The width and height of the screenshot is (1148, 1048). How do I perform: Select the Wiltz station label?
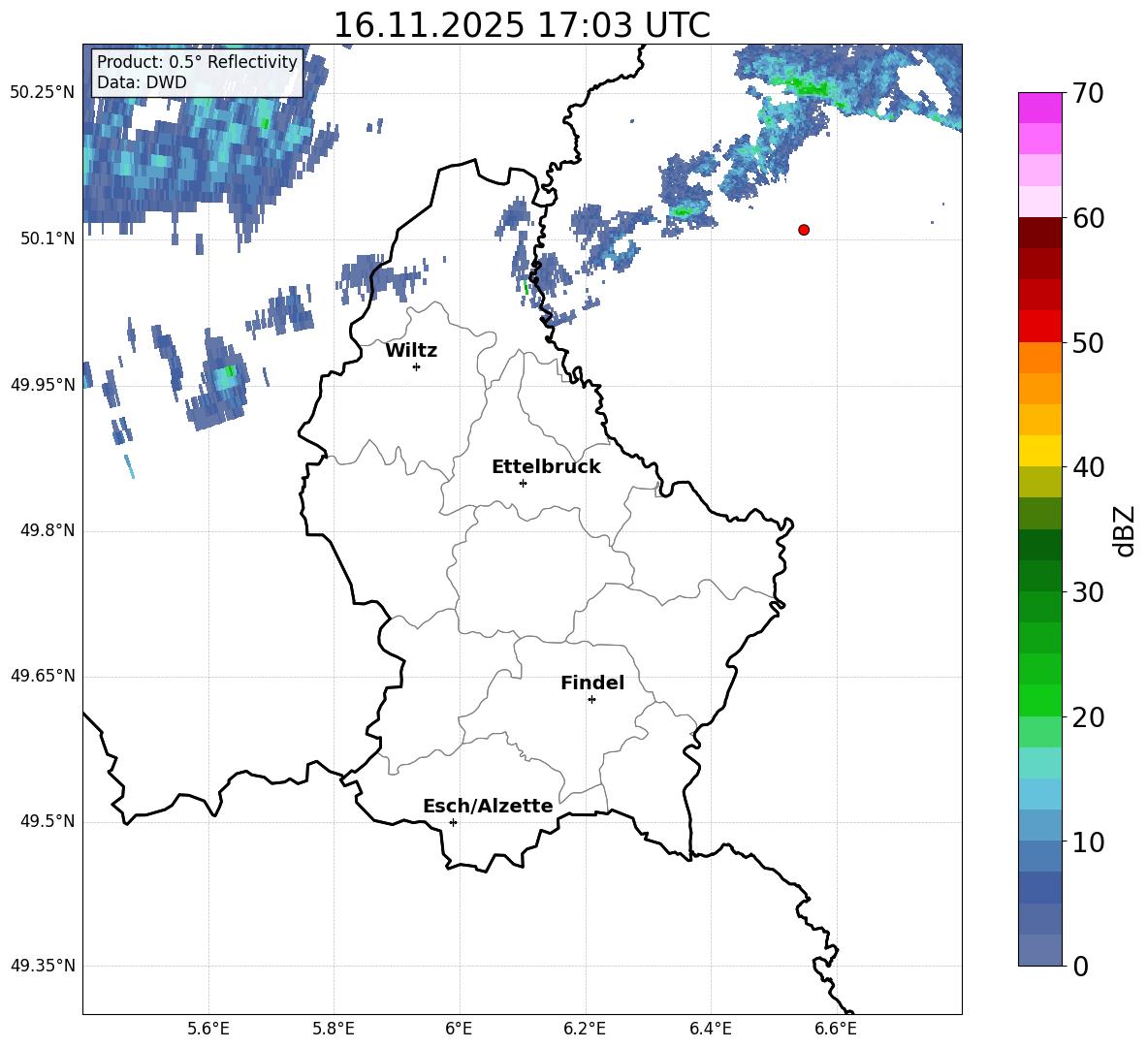(x=411, y=351)
